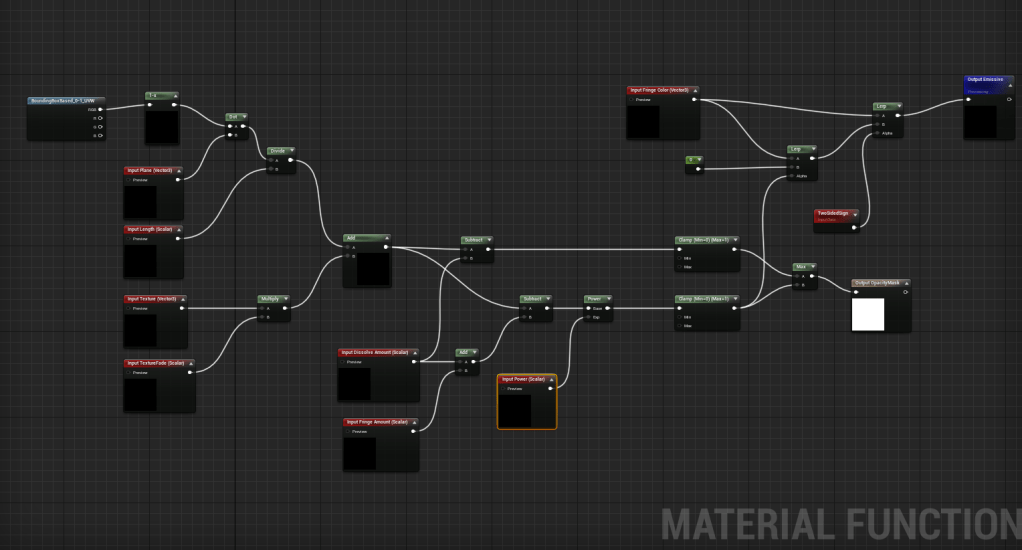This screenshot has width=1022, height=550.
Task: Click input pin B on the Max node
Action: point(796,285)
